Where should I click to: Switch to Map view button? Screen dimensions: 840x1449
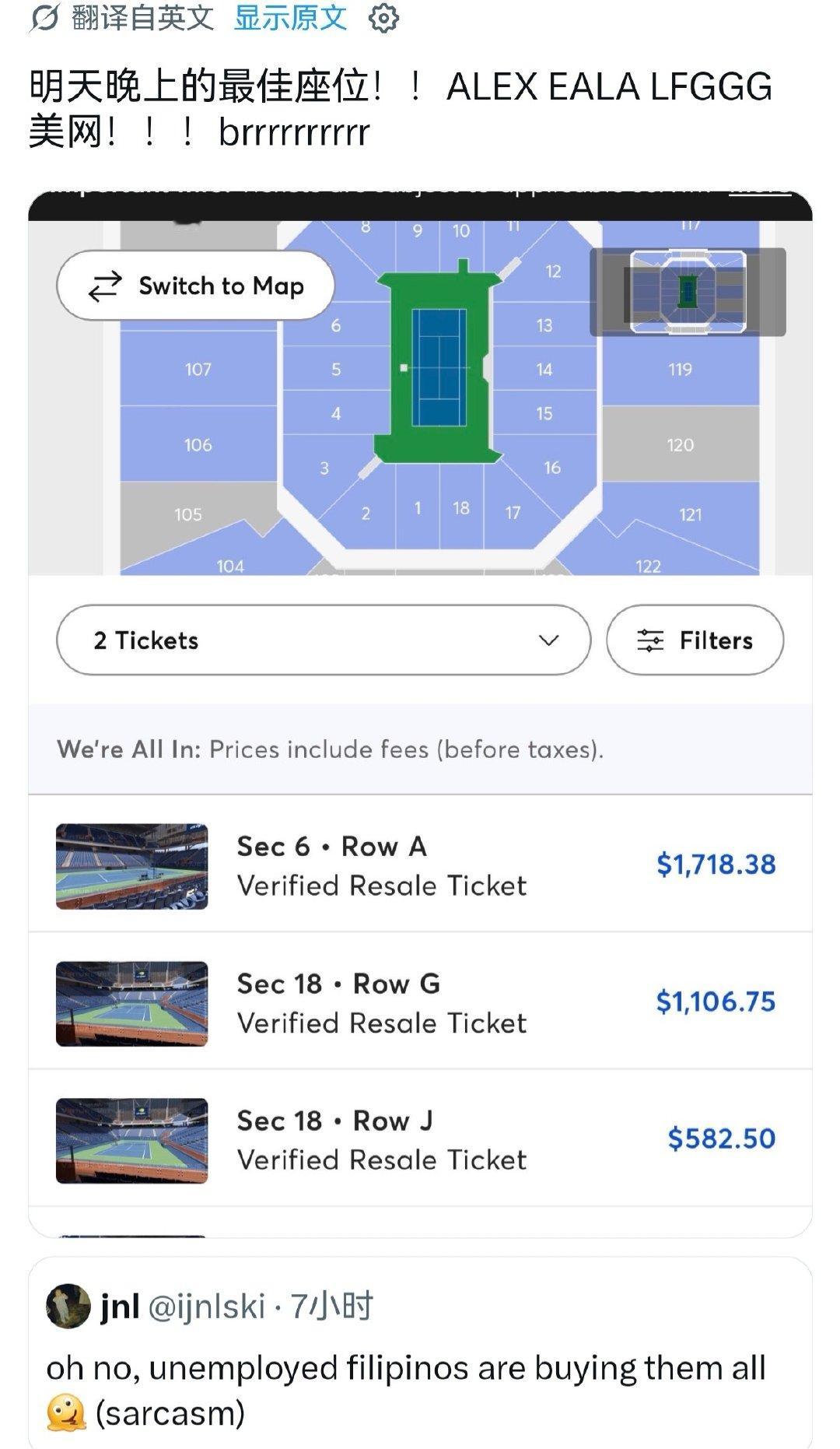click(x=196, y=286)
